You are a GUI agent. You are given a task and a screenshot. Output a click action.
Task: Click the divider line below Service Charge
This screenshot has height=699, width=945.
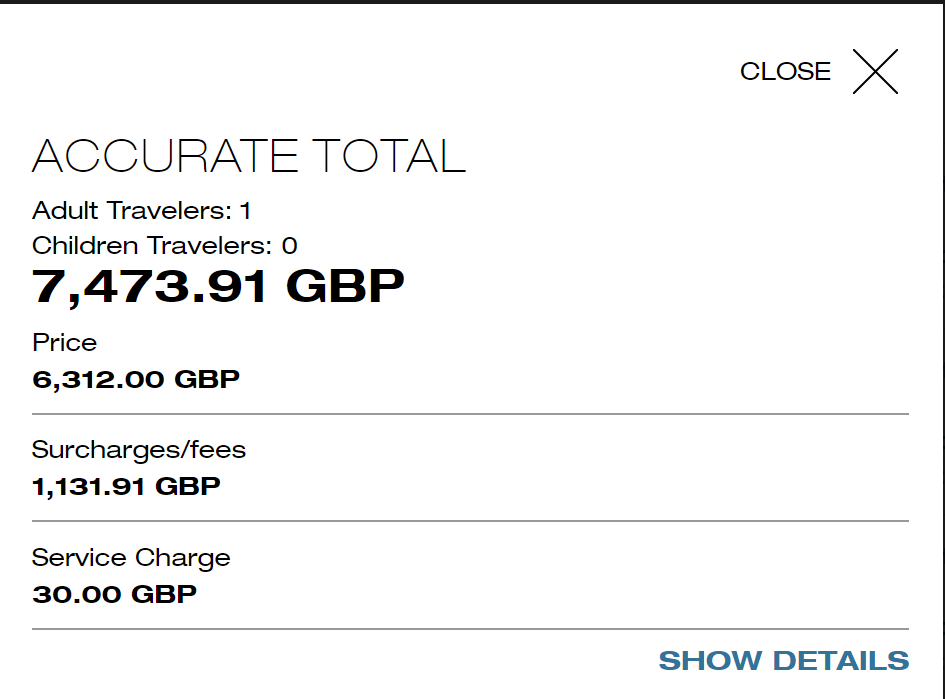[470, 629]
